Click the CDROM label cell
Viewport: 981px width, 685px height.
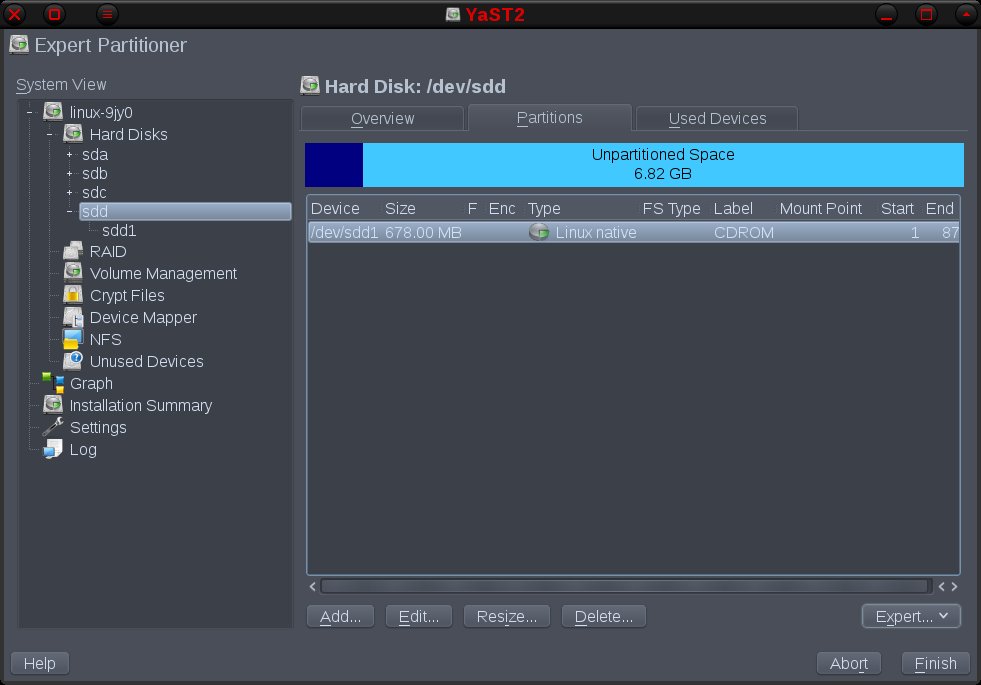click(744, 232)
